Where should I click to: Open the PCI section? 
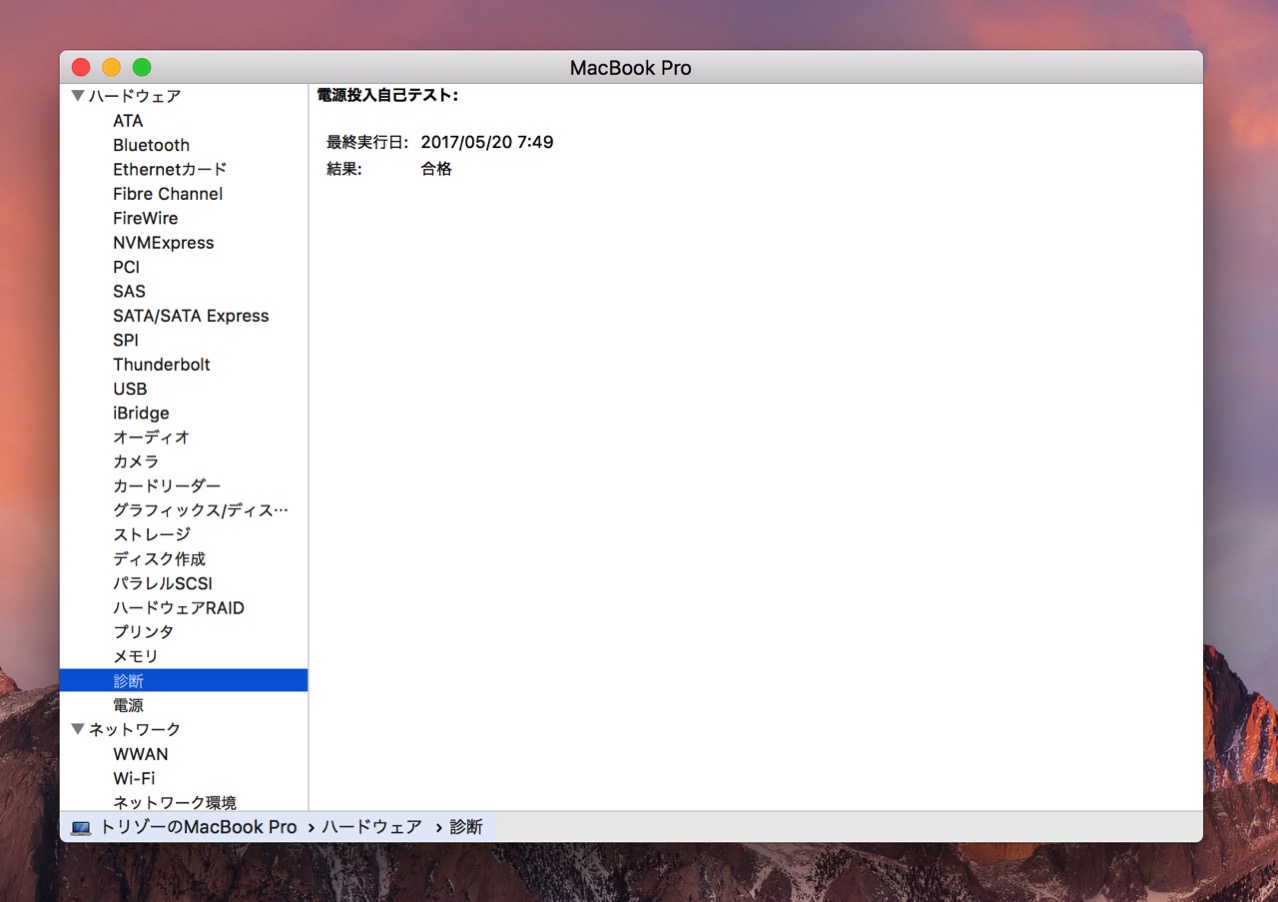(126, 267)
